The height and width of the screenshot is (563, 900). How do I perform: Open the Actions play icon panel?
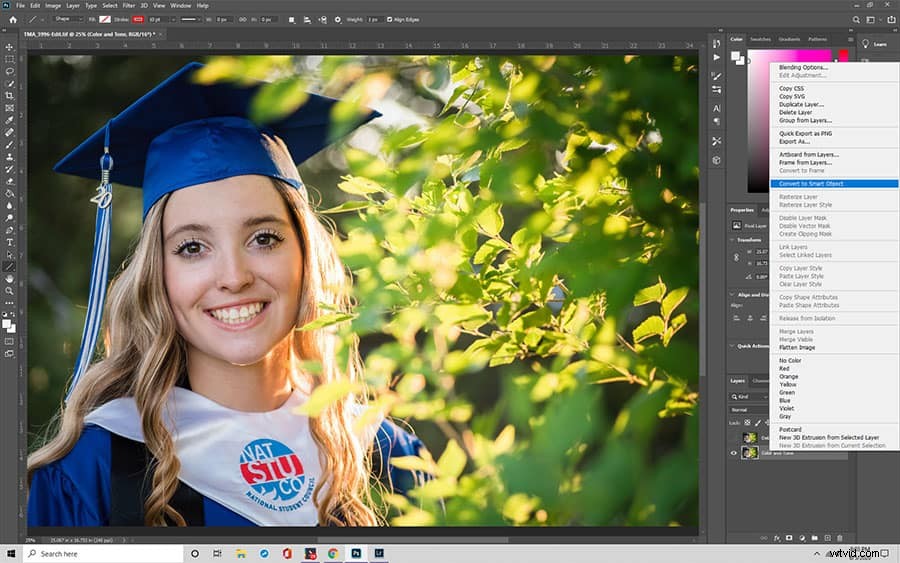(716, 57)
